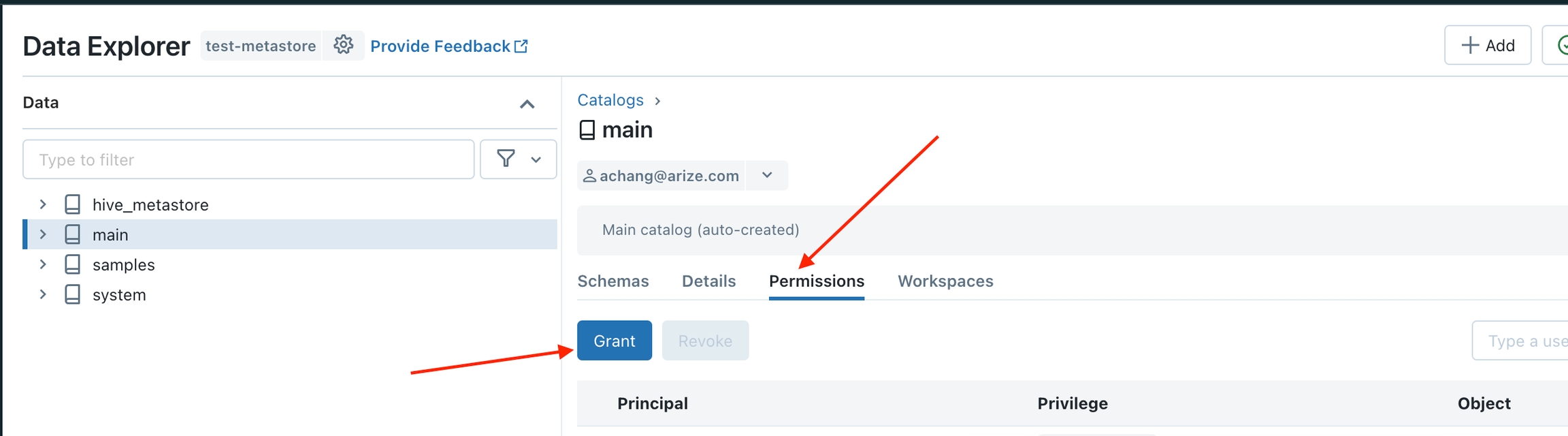Click the Type to filter field
Screen dimensions: 1568x436
point(248,159)
